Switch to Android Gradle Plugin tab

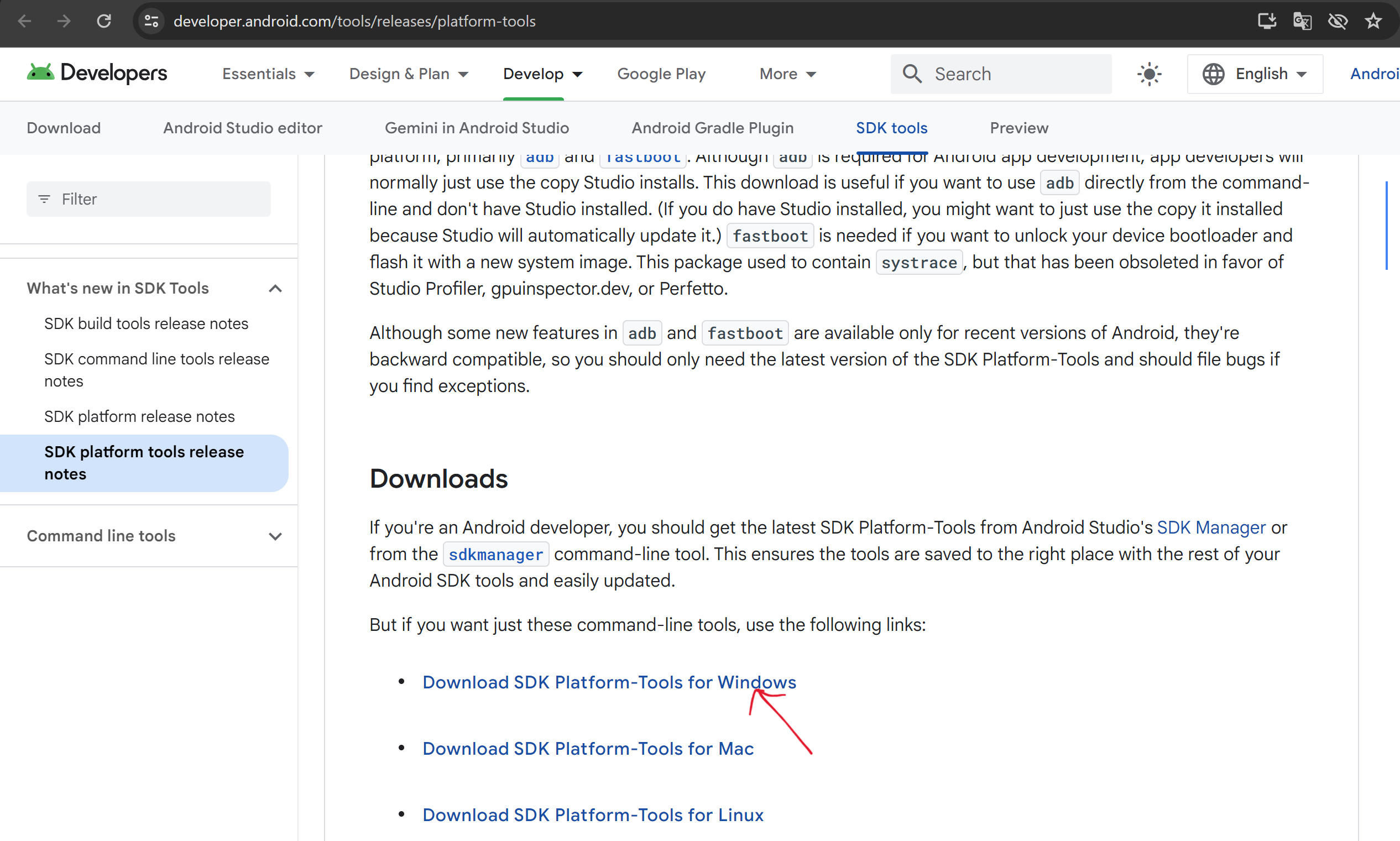pyautogui.click(x=713, y=128)
